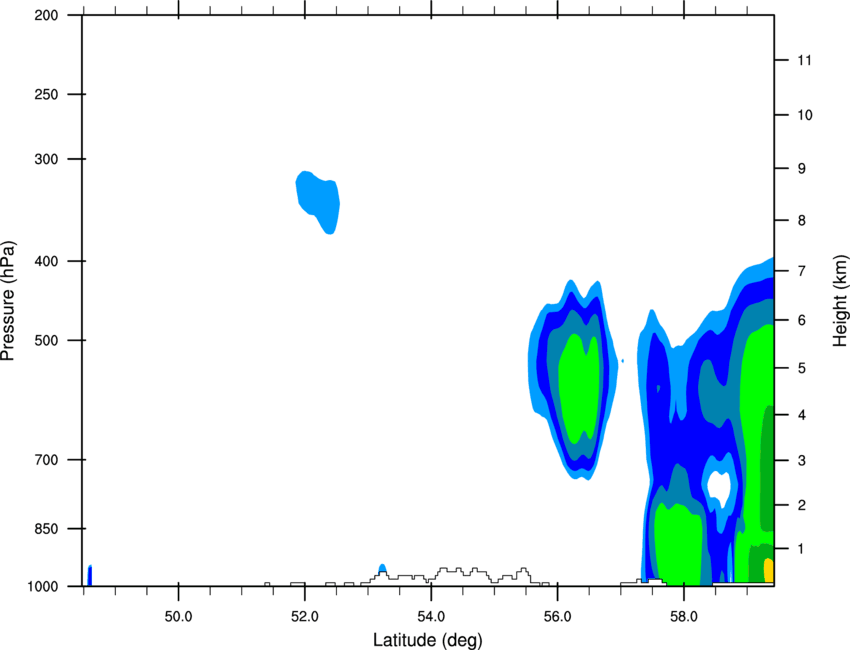Screen dimensions: 850x650
Task: Click the 8 km height tick label
Action: (x=802, y=221)
